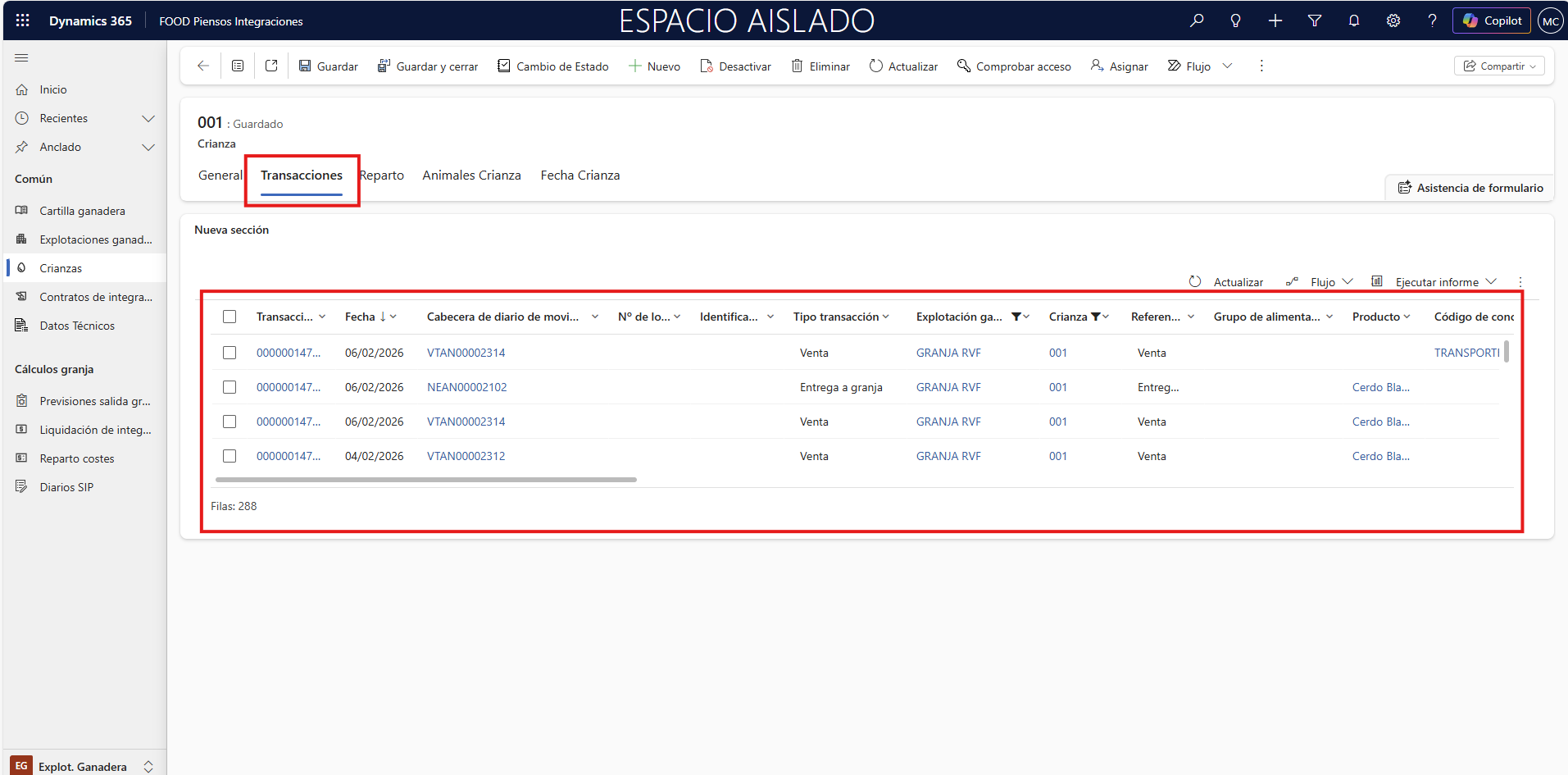The image size is (1568, 775).
Task: Open the Dynamics 365 app launcher waffle
Action: [22, 21]
